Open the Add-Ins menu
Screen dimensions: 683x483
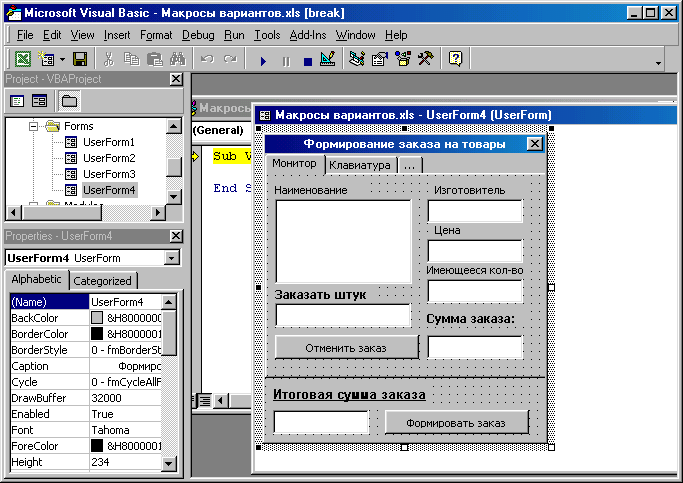[308, 35]
